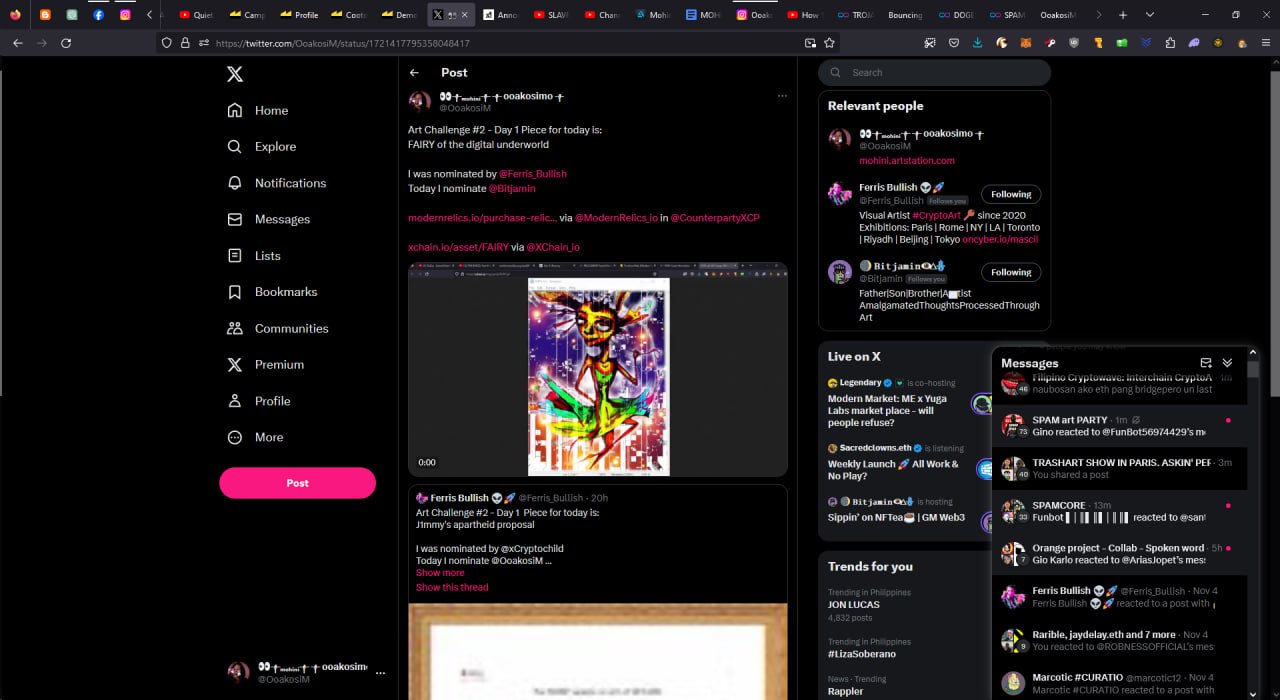Expand the list-all-tabs dropdown arrow
Image resolution: width=1280 pixels, height=700 pixels.
point(1150,15)
